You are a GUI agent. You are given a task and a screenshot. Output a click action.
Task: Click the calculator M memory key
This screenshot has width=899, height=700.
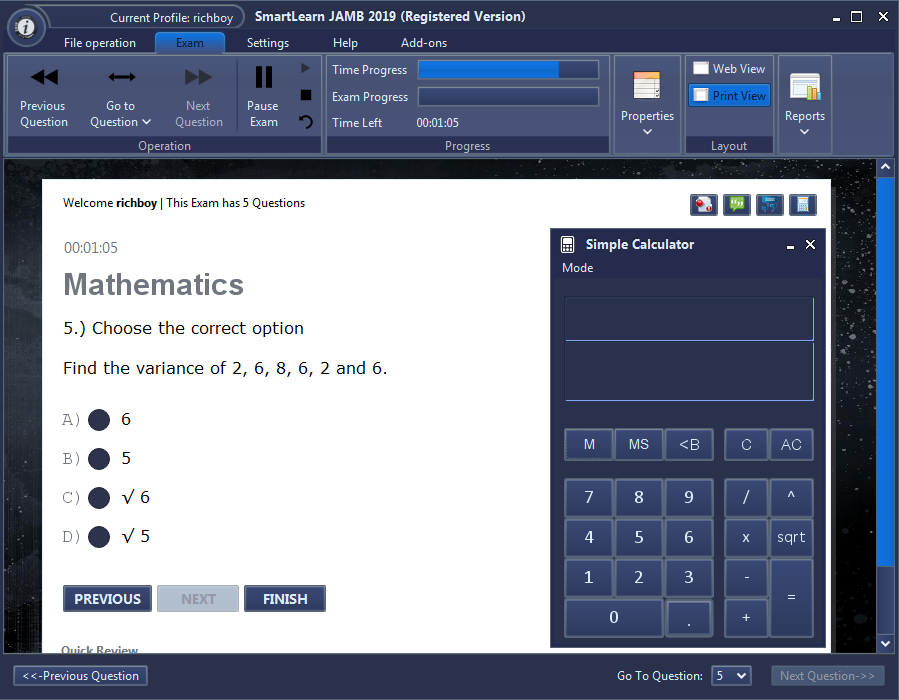pos(589,444)
